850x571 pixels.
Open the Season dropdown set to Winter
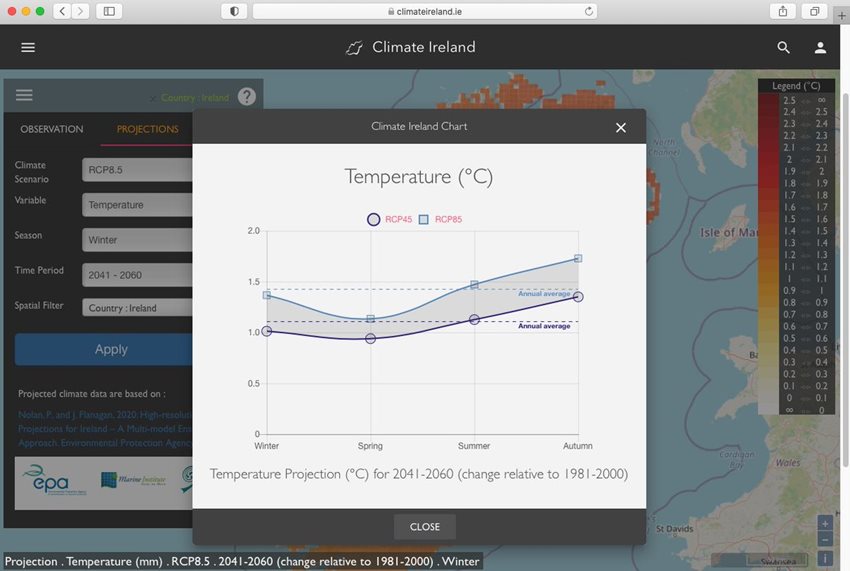coord(137,240)
